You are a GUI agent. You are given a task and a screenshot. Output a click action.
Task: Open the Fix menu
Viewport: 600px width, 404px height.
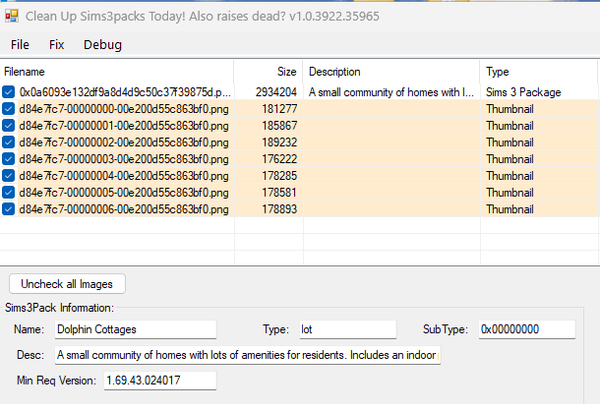pyautogui.click(x=57, y=45)
